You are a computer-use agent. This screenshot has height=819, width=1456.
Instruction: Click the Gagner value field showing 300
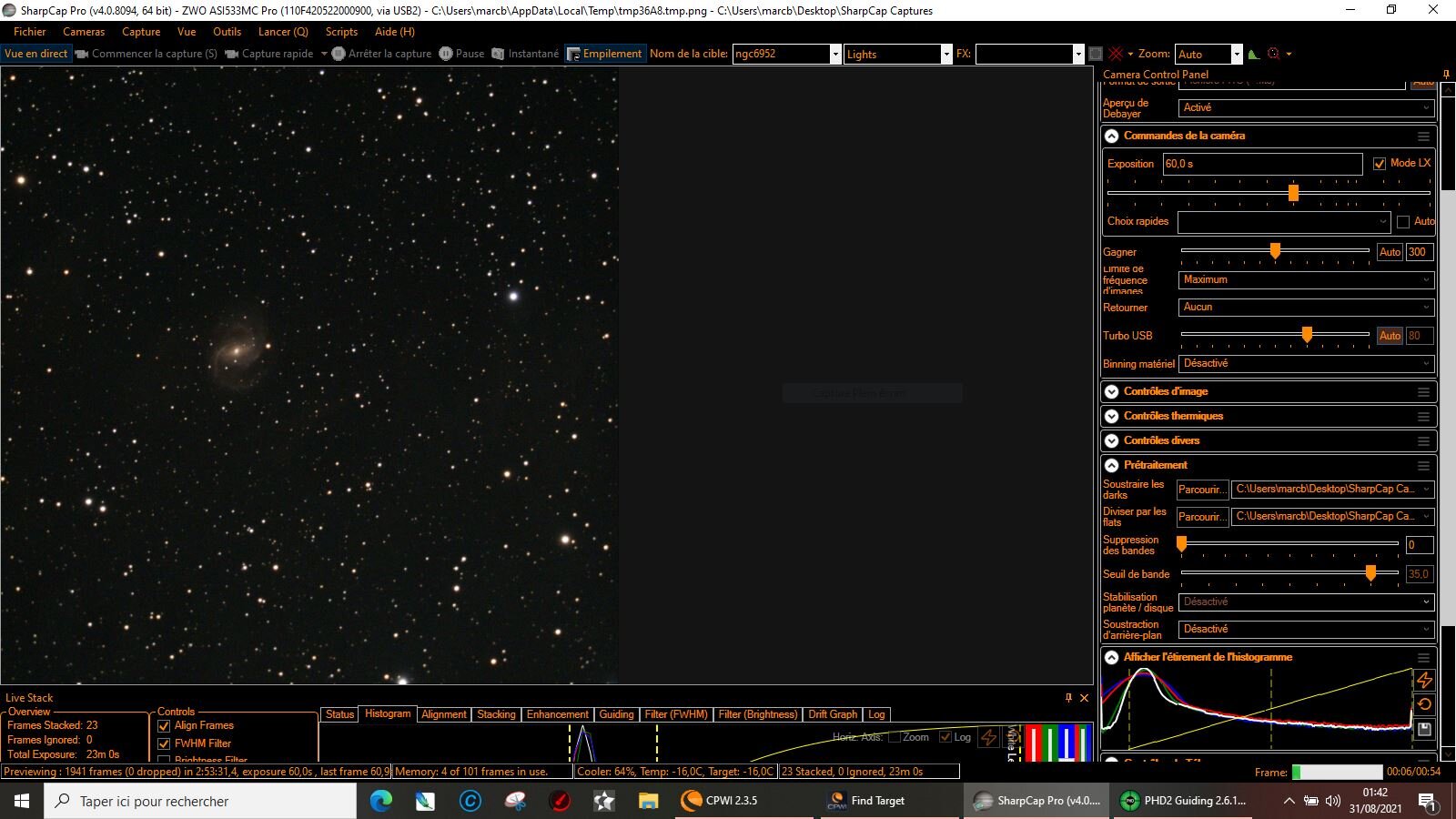point(1420,252)
